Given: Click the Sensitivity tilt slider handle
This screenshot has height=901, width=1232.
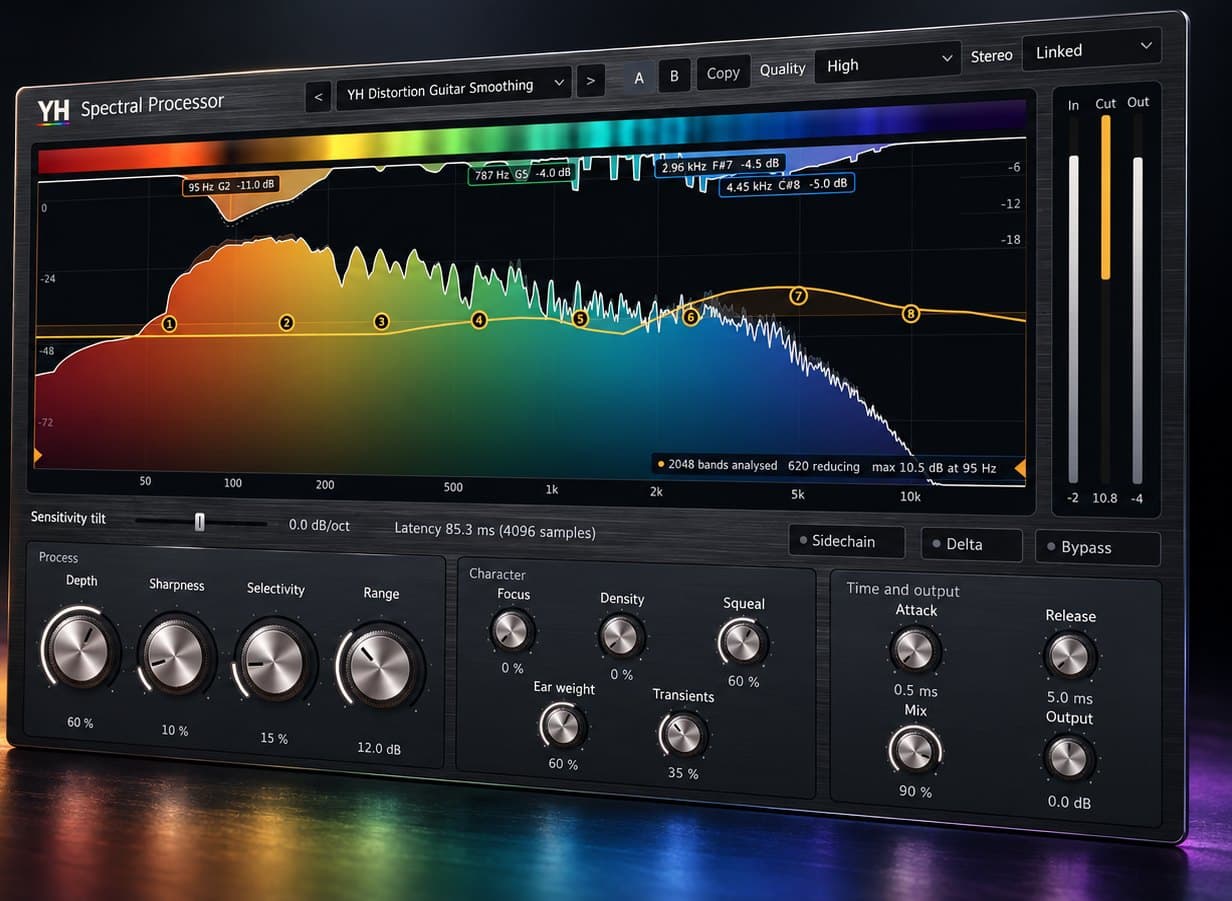Looking at the screenshot, I should click(x=199, y=521).
